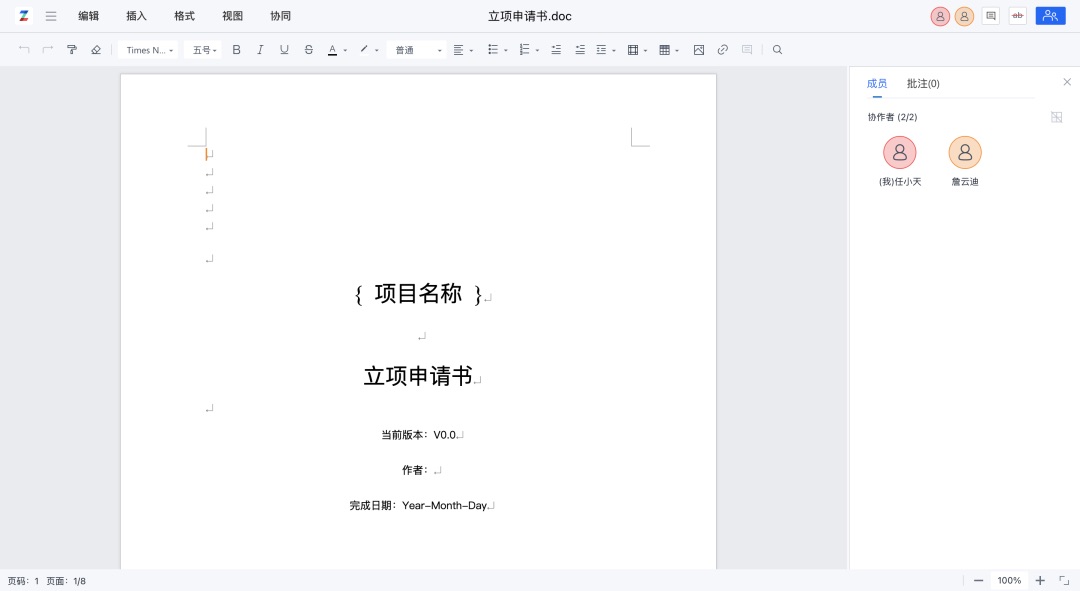Image resolution: width=1080 pixels, height=591 pixels.
Task: Click the 当前版本：V0.0 line
Action: pos(419,435)
